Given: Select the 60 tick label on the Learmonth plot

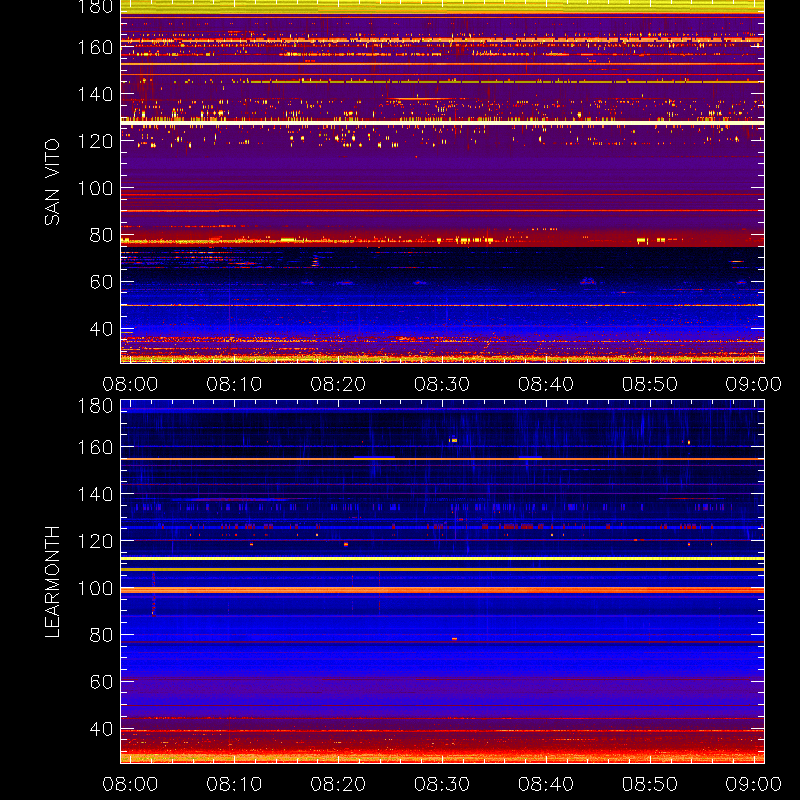Looking at the screenshot, I should click(102, 682).
